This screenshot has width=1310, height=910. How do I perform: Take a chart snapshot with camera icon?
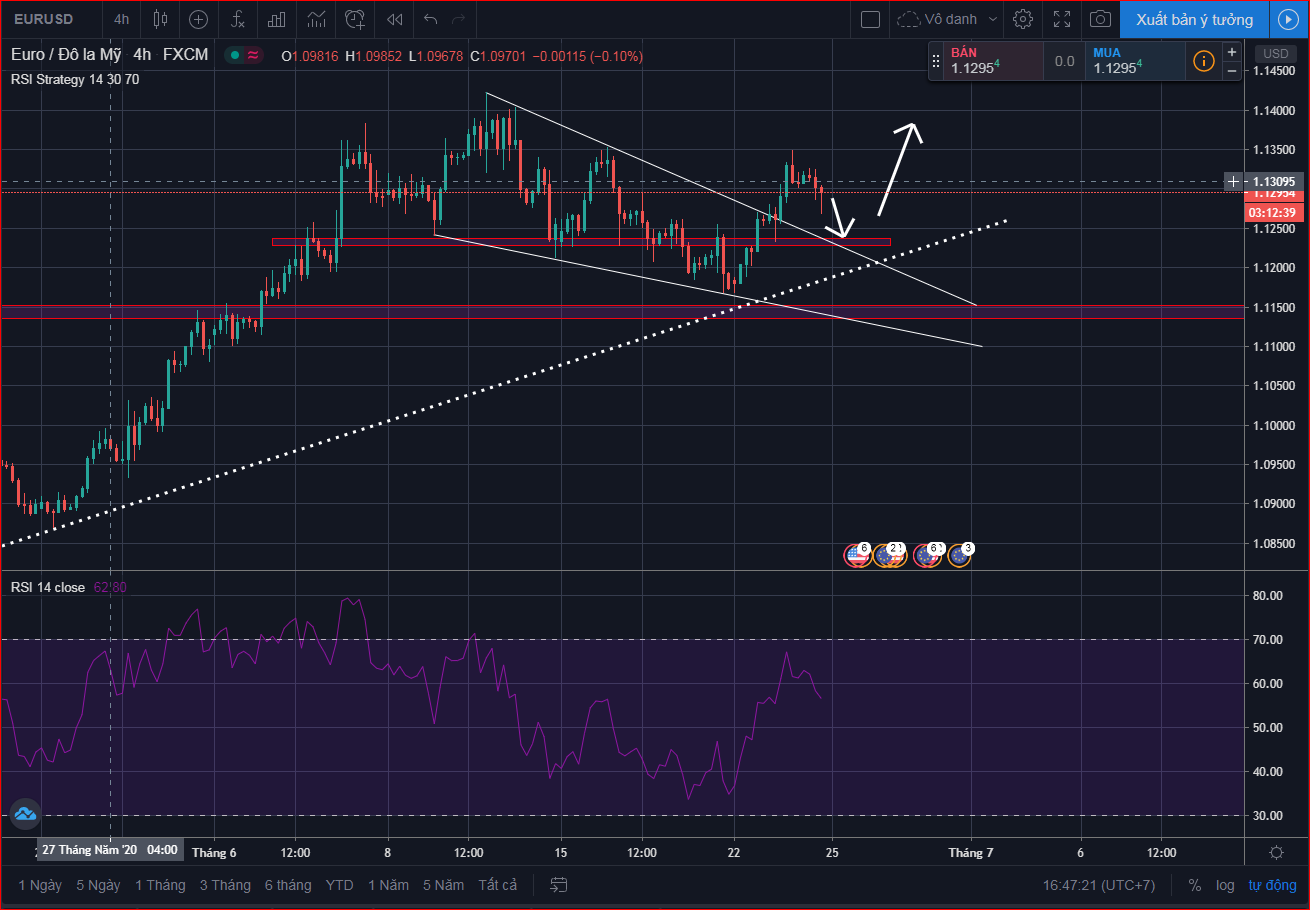[x=1100, y=19]
